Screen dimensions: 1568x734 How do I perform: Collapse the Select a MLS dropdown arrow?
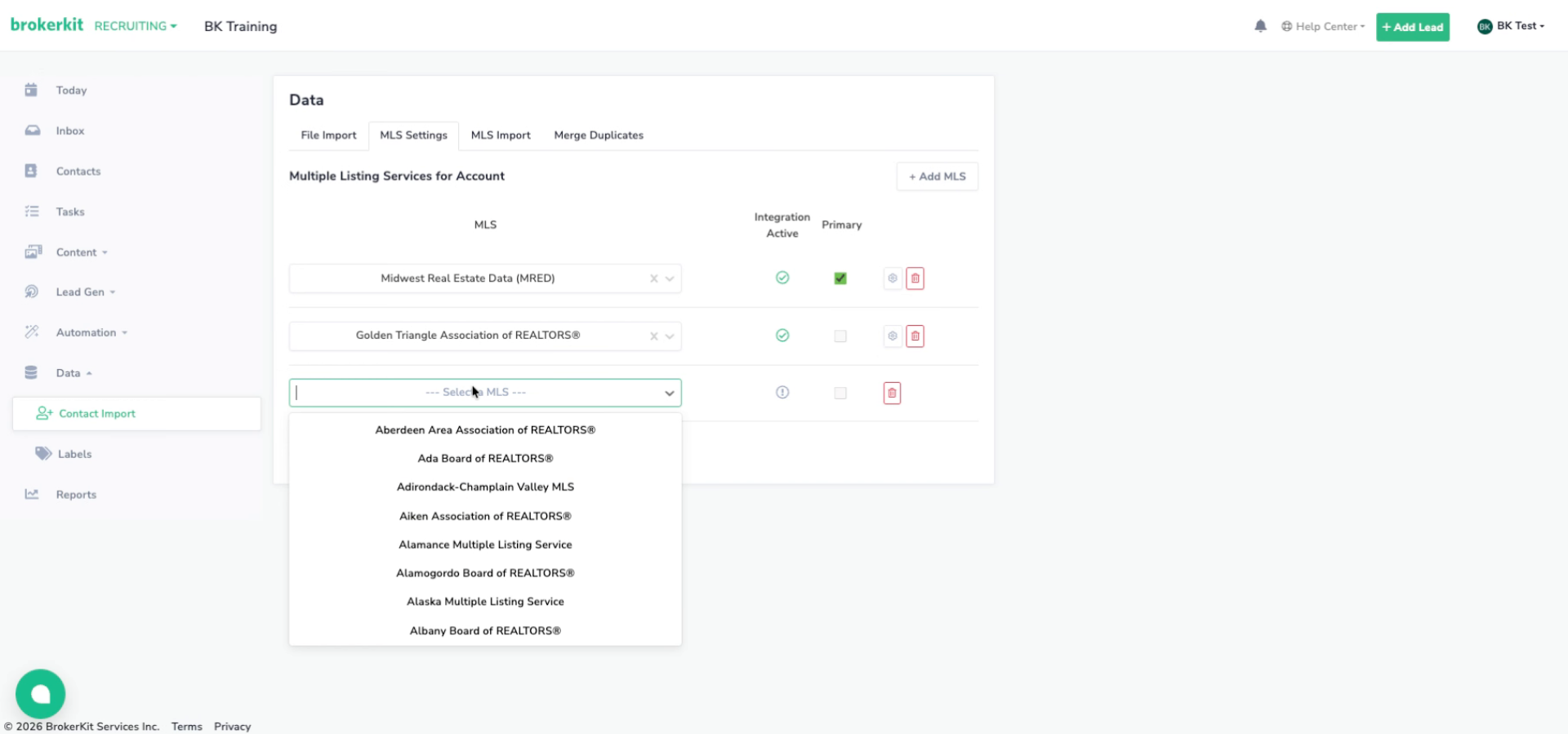670,393
